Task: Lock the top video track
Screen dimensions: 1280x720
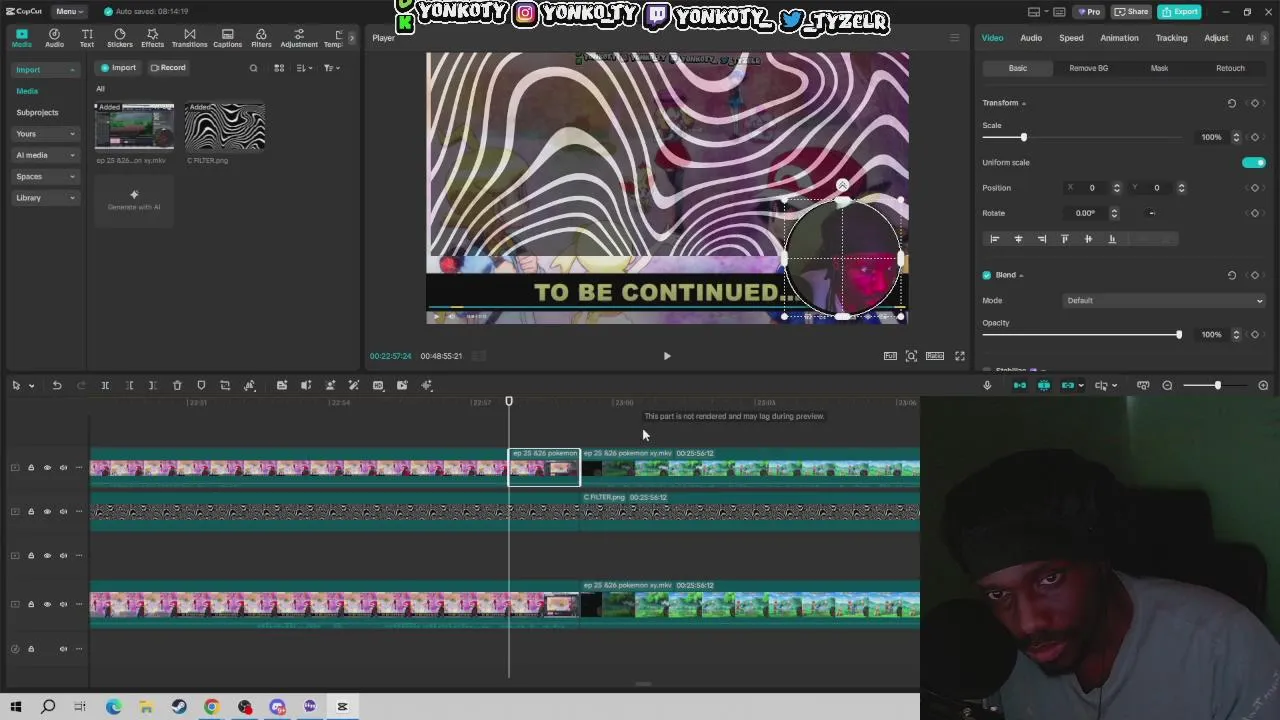Action: [x=31, y=468]
